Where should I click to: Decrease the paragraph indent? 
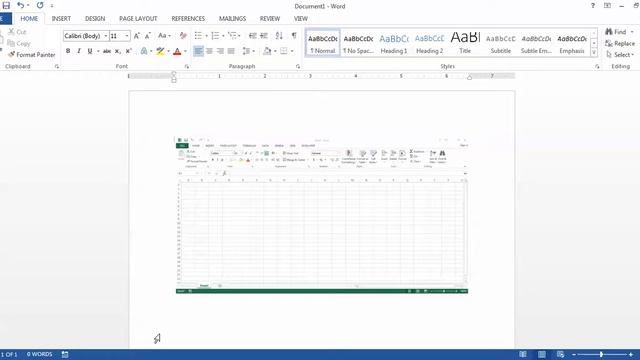253,36
